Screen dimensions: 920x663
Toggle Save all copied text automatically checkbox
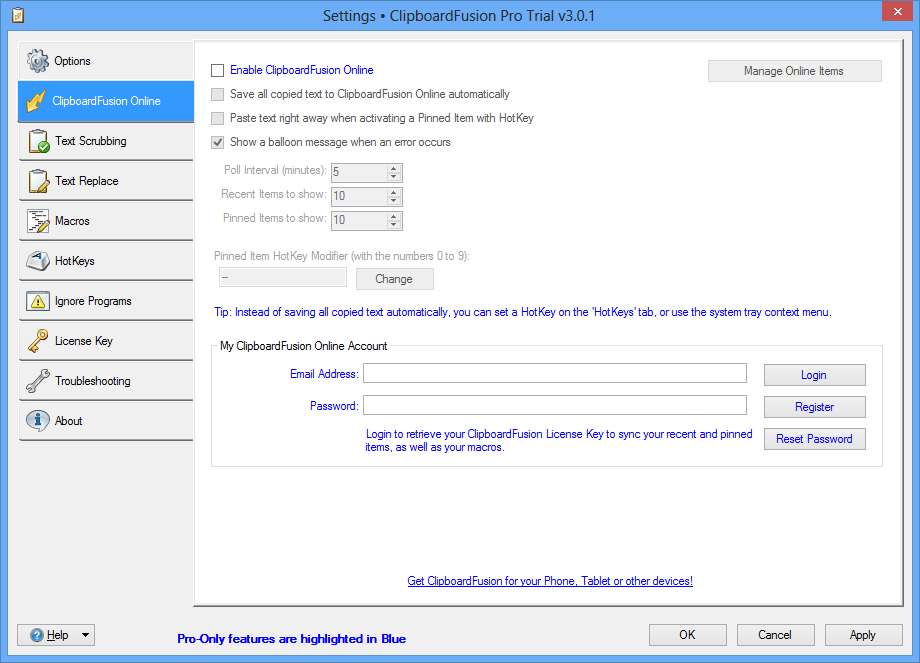tap(218, 94)
